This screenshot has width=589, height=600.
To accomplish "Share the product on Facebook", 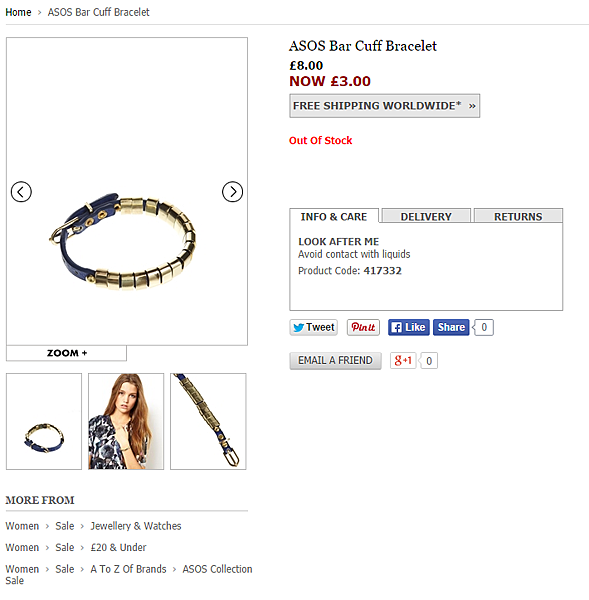I will (x=451, y=328).
